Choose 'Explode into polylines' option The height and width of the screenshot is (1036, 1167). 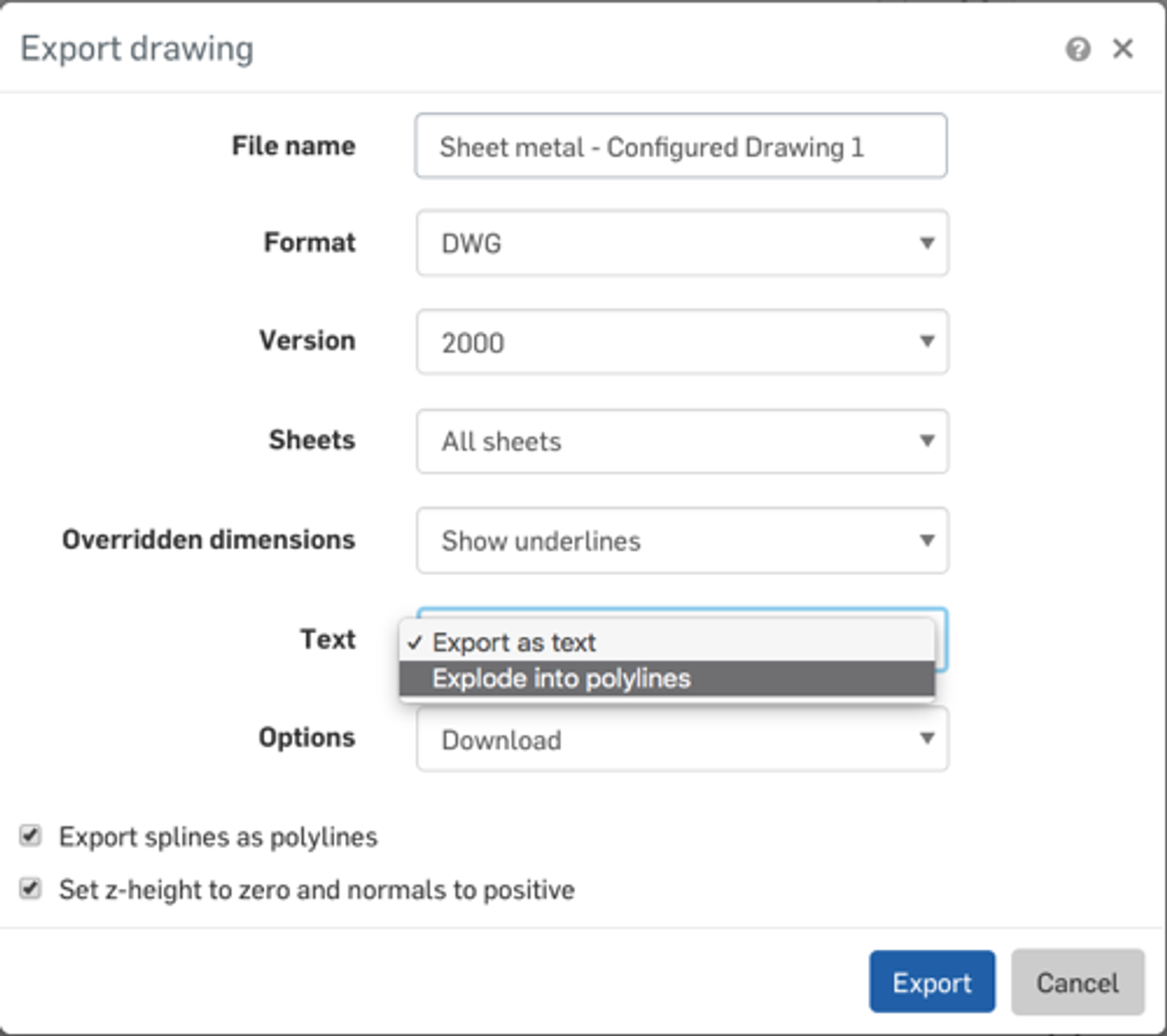[560, 679]
